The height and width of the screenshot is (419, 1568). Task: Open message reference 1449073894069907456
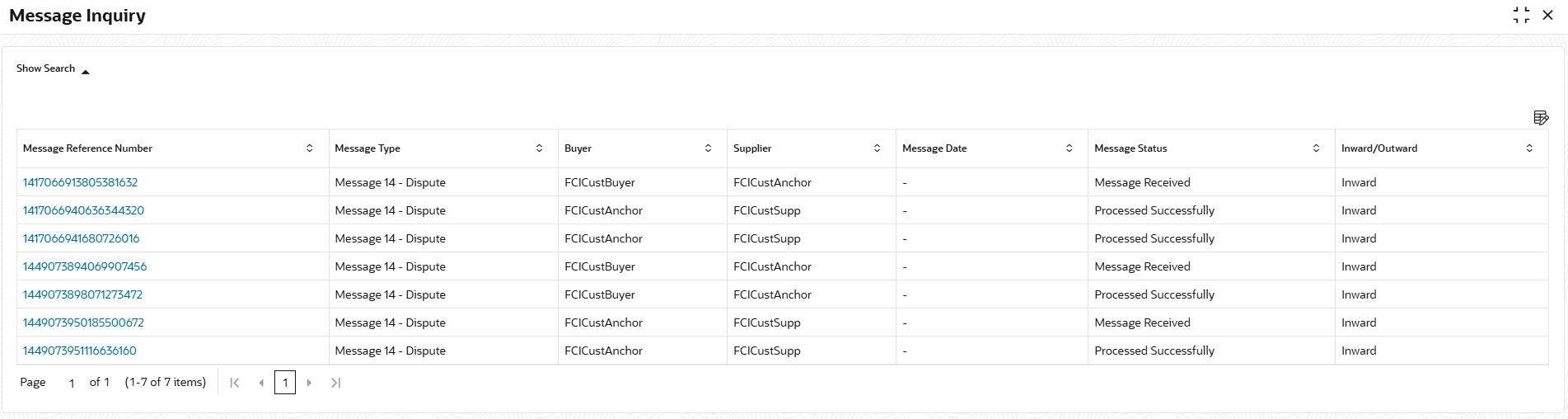pyautogui.click(x=85, y=266)
